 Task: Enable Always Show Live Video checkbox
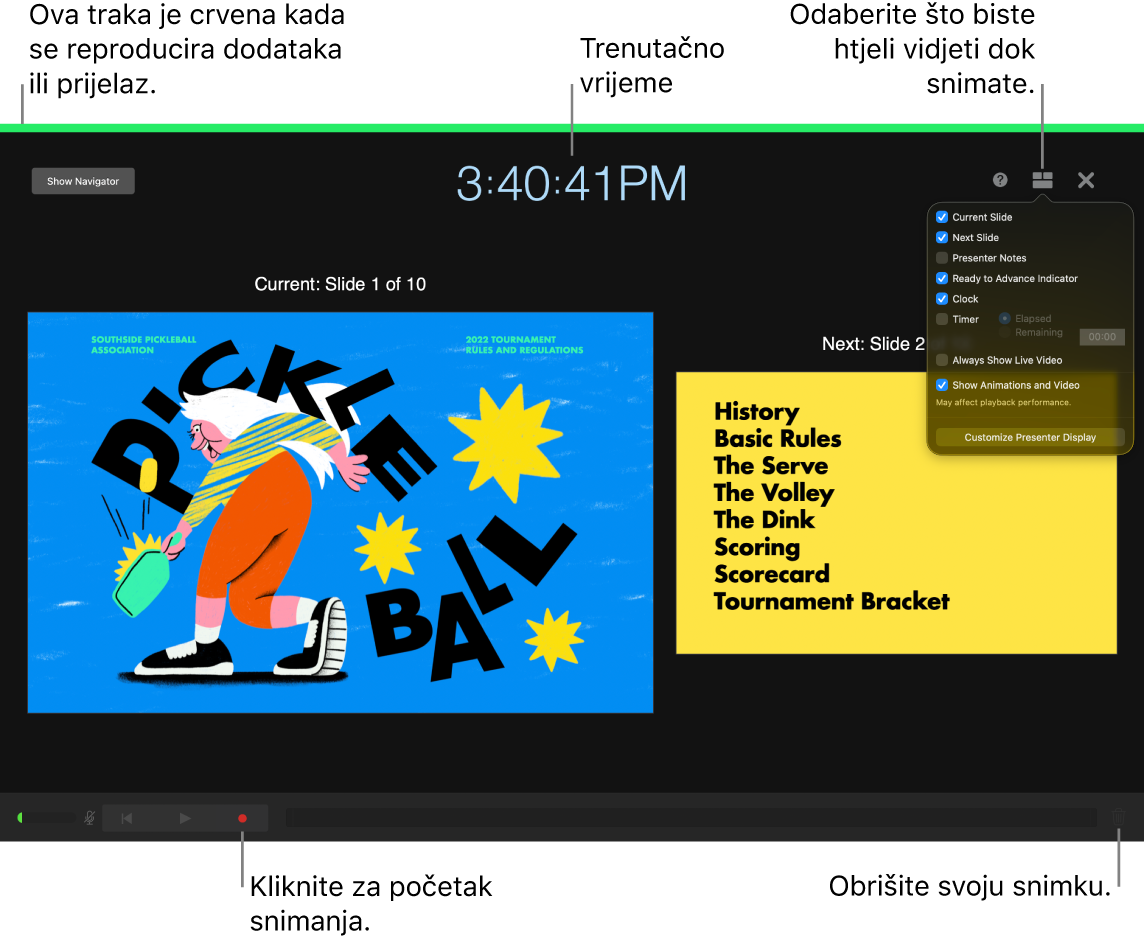click(x=942, y=360)
